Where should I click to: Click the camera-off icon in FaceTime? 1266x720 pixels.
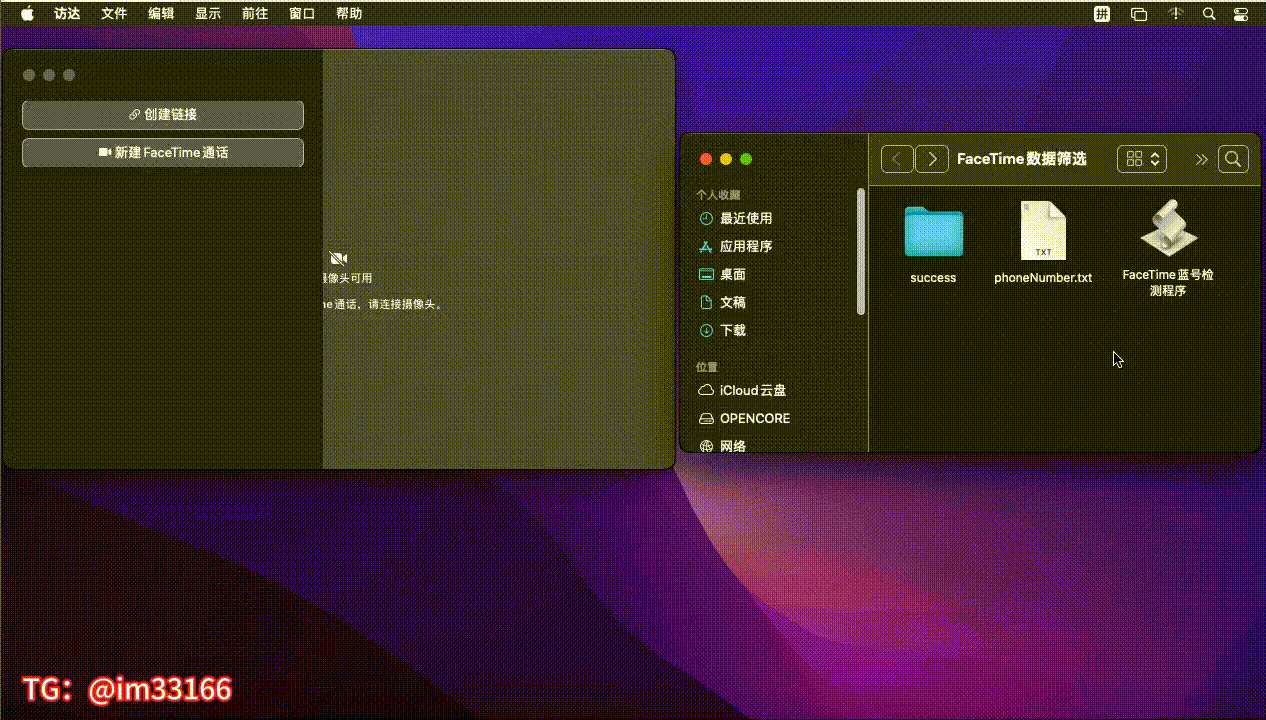pyautogui.click(x=338, y=258)
